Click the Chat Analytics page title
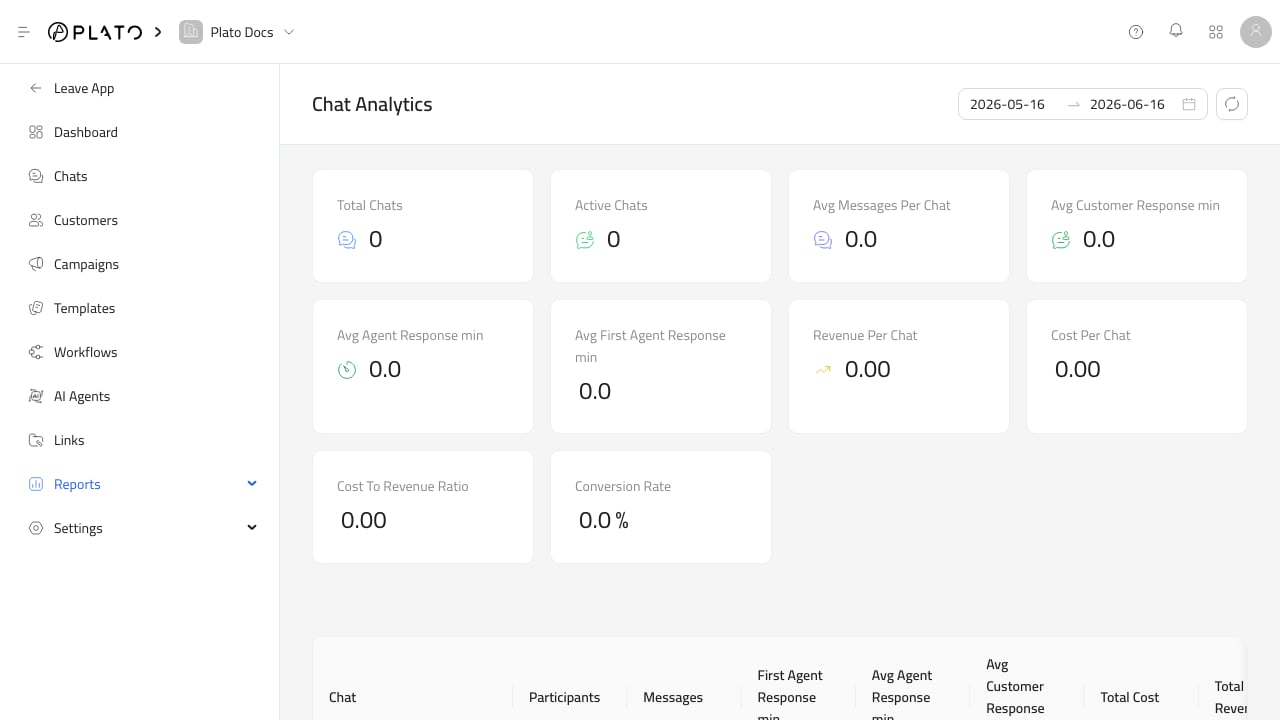 (372, 104)
